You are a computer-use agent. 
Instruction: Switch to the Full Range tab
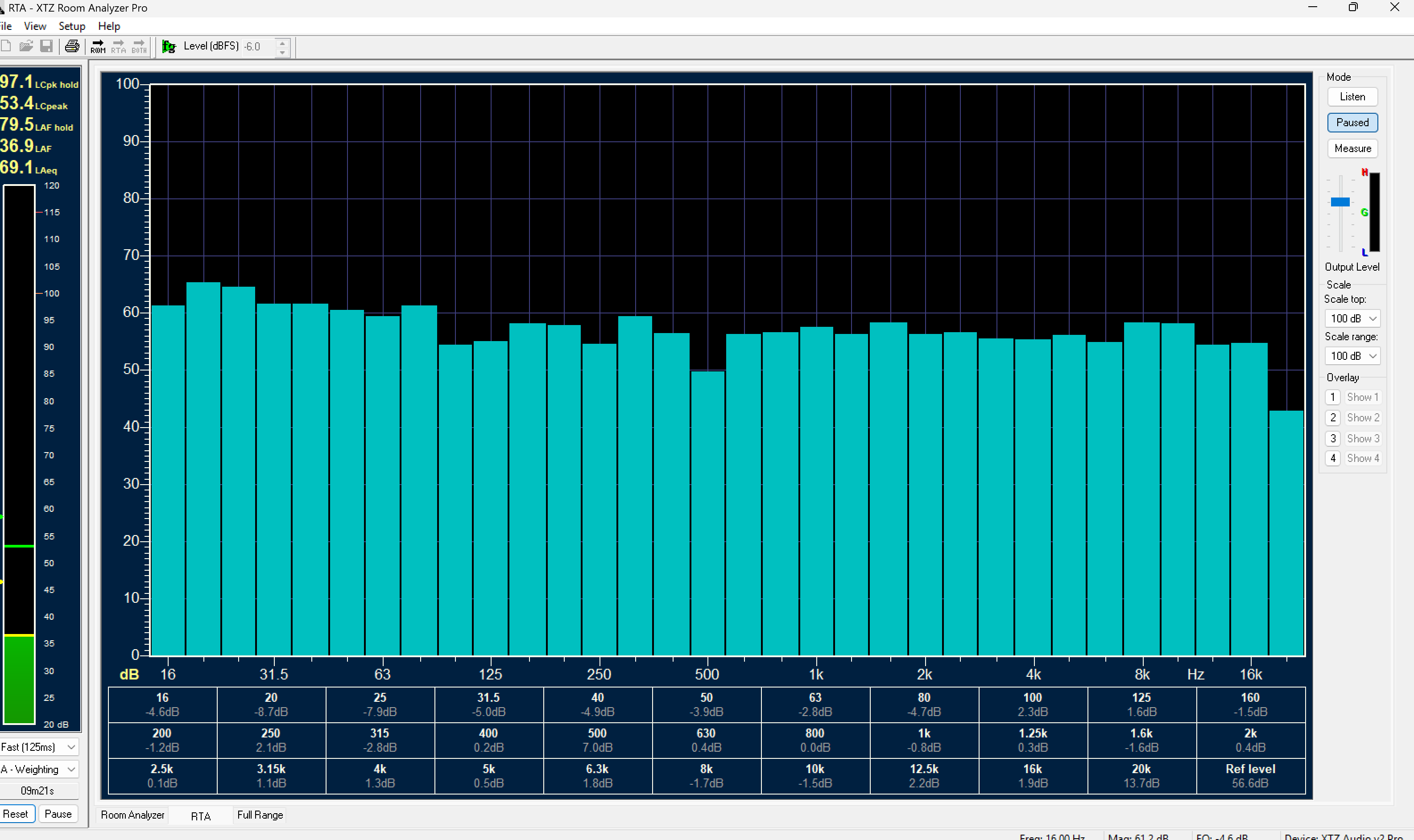[260, 815]
